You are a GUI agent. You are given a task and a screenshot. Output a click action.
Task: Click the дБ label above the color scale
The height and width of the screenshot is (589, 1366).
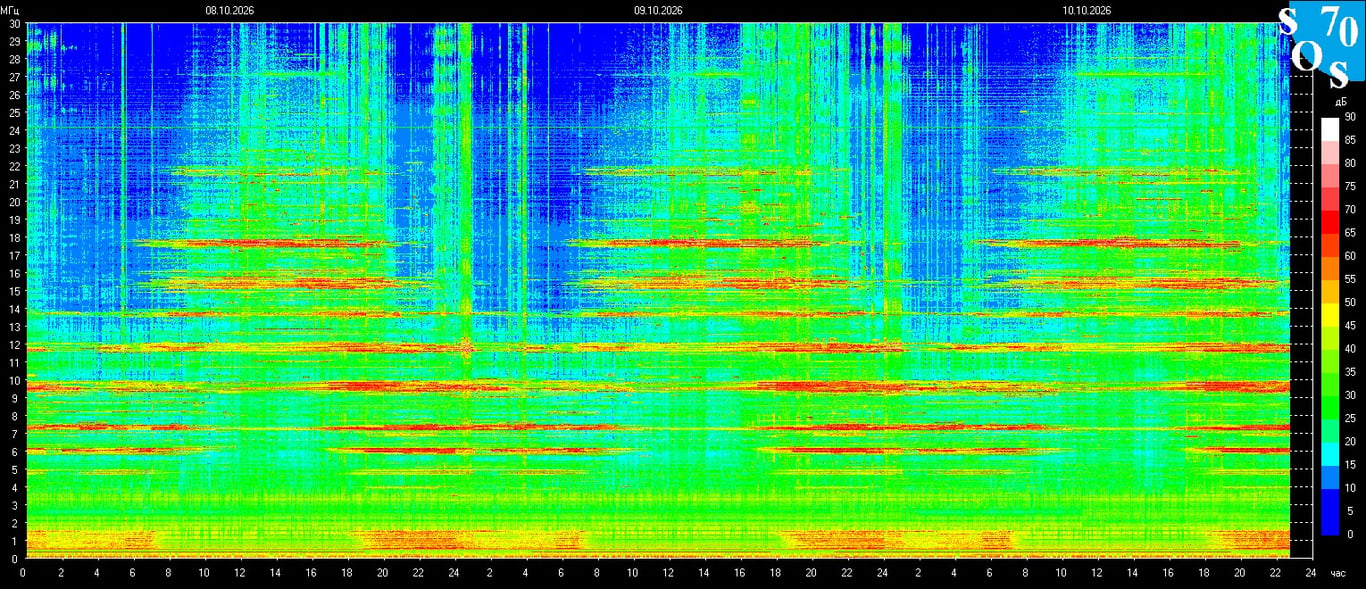tap(1341, 103)
